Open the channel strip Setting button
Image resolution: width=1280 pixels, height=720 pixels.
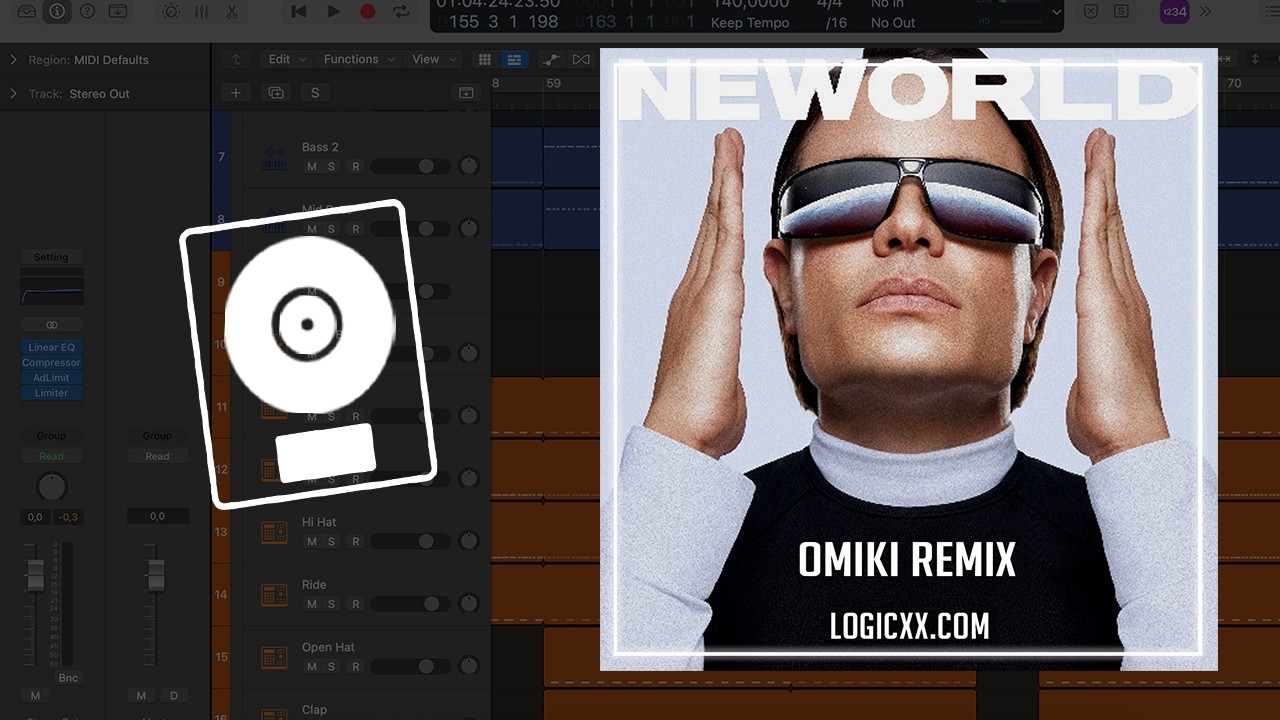click(52, 257)
